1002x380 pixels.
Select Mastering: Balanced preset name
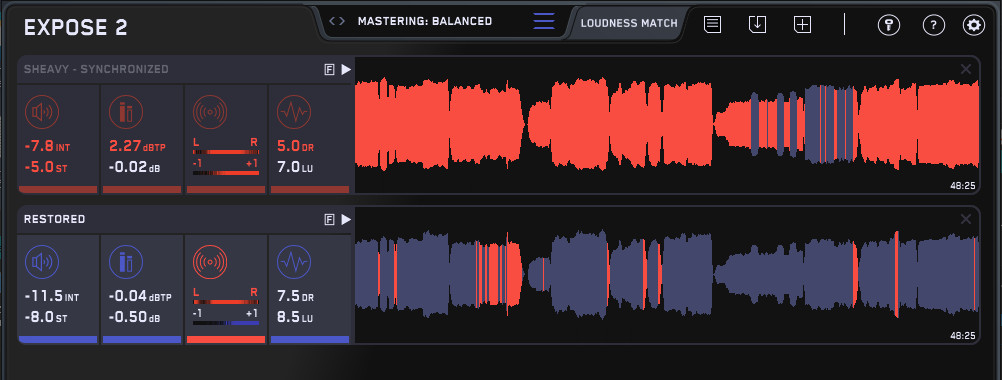tap(425, 21)
